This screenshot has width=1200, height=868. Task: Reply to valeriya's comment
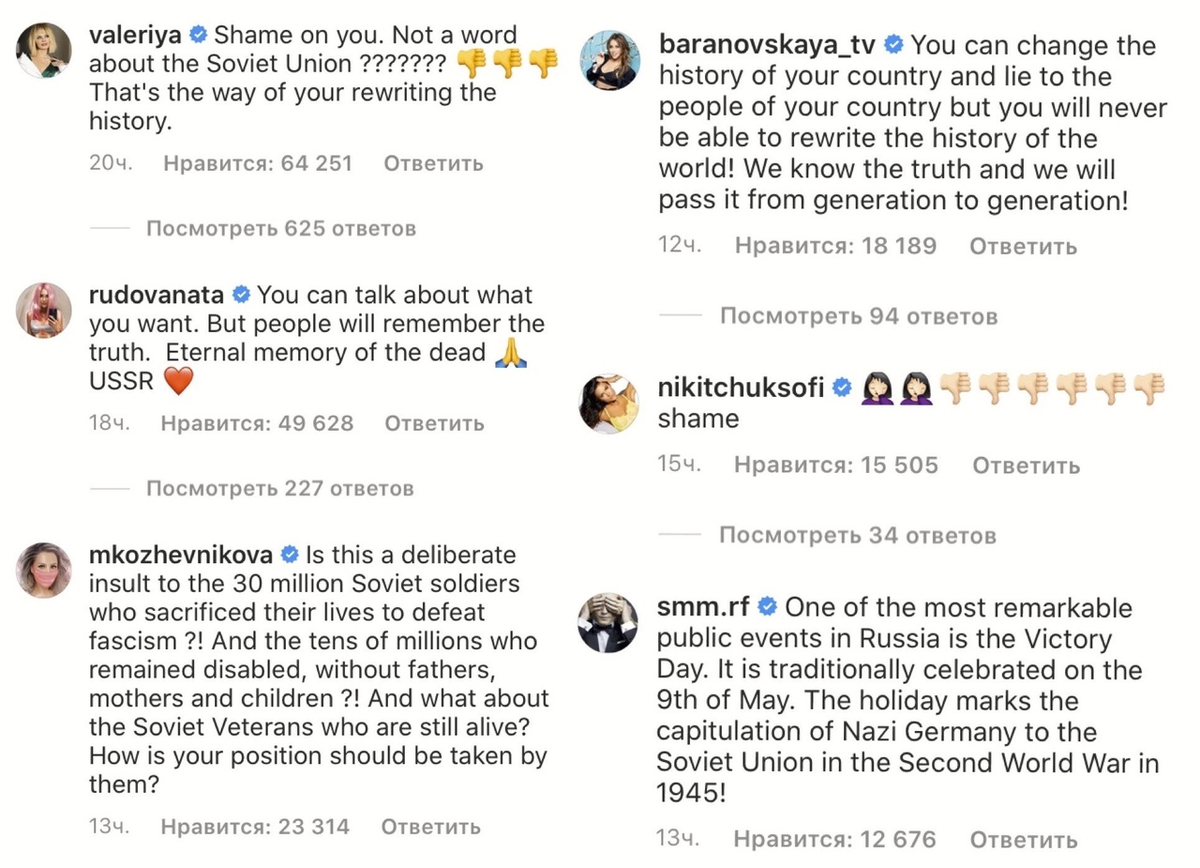point(433,163)
